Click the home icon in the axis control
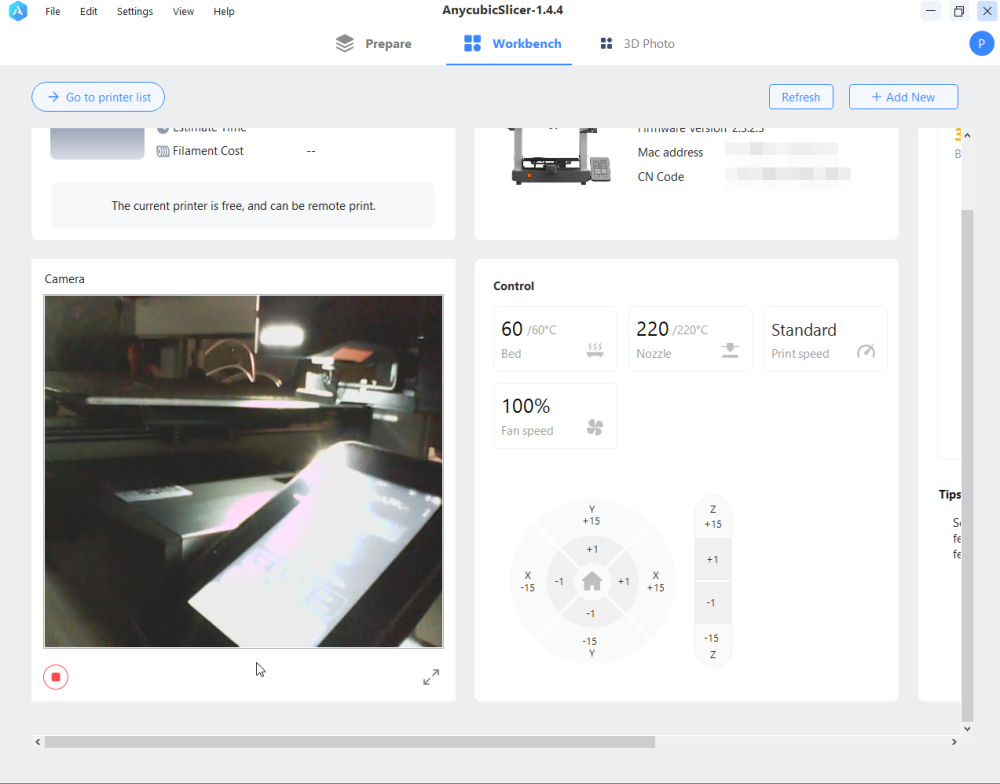This screenshot has width=1000, height=784. [592, 581]
